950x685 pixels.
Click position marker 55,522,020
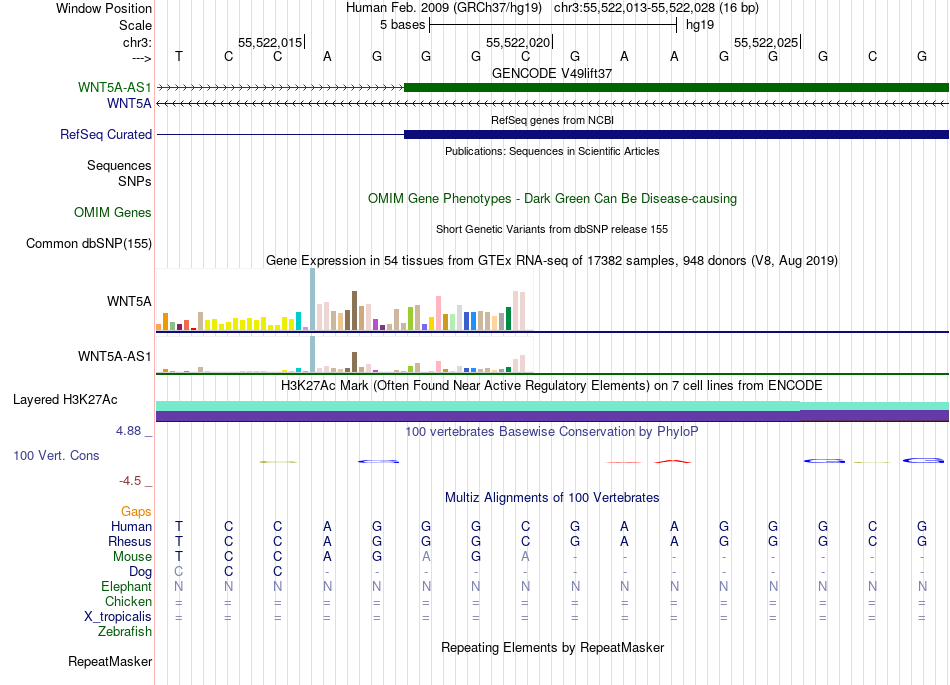(518, 42)
